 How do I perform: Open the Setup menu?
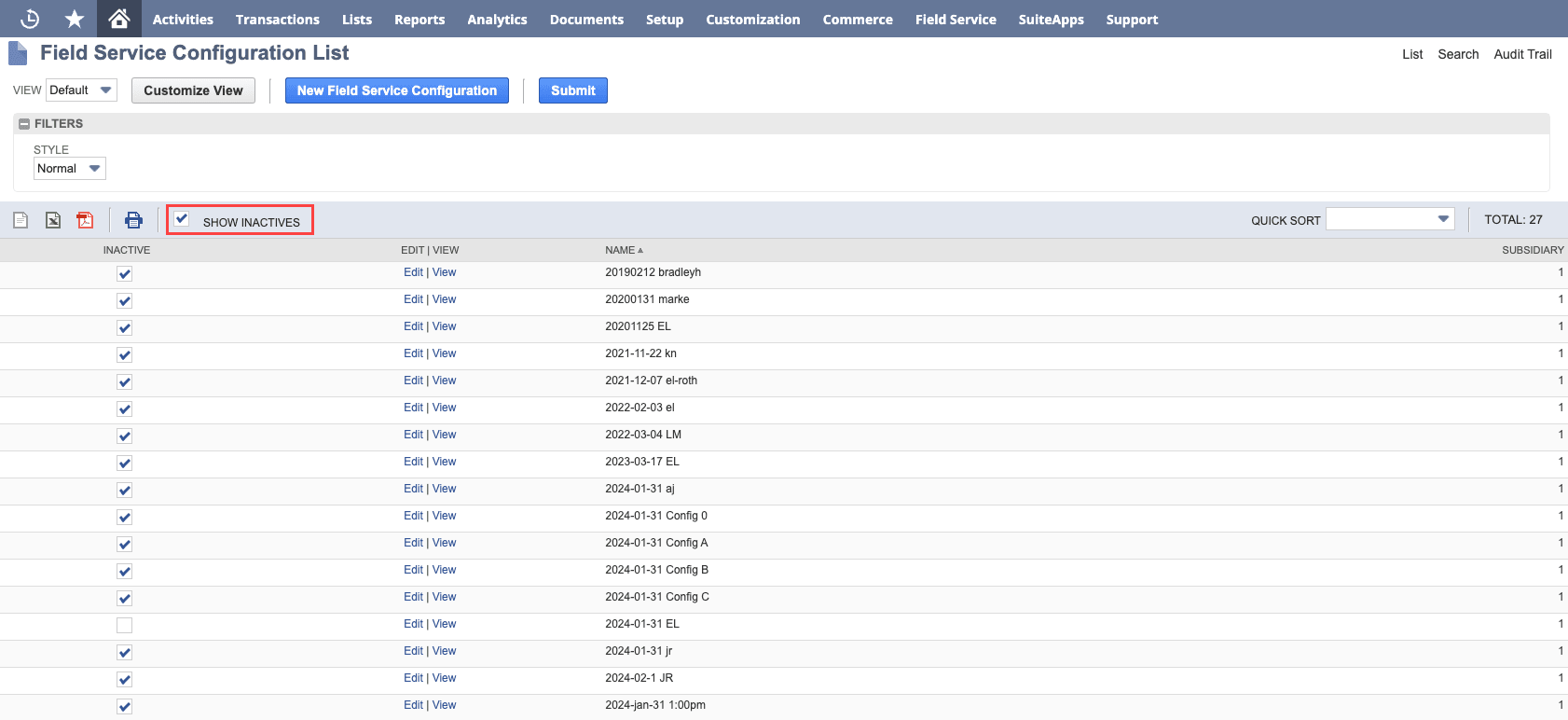point(665,19)
